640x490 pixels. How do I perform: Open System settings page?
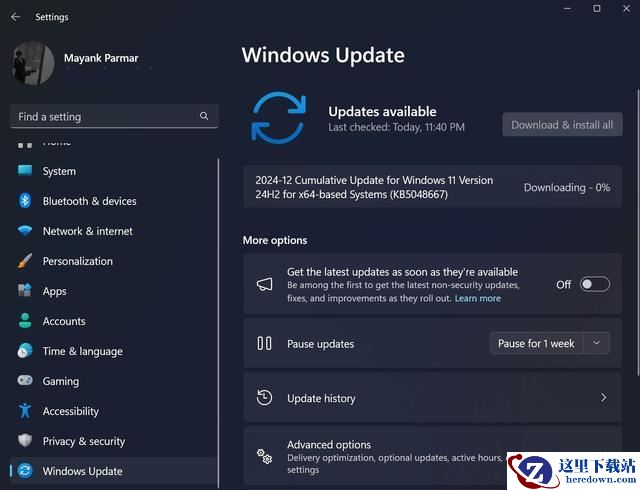(113, 171)
